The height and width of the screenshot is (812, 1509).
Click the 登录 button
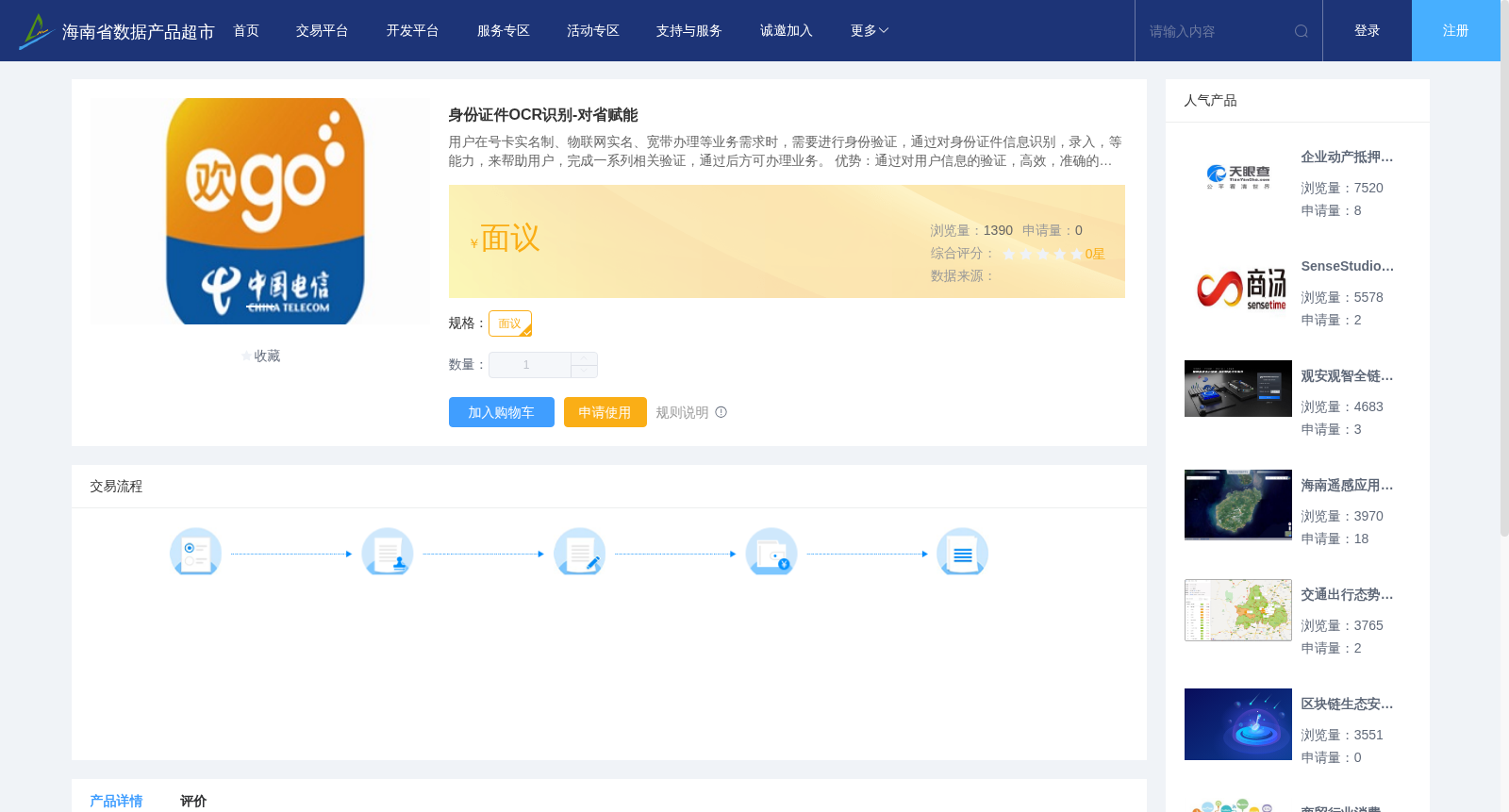click(x=1368, y=30)
